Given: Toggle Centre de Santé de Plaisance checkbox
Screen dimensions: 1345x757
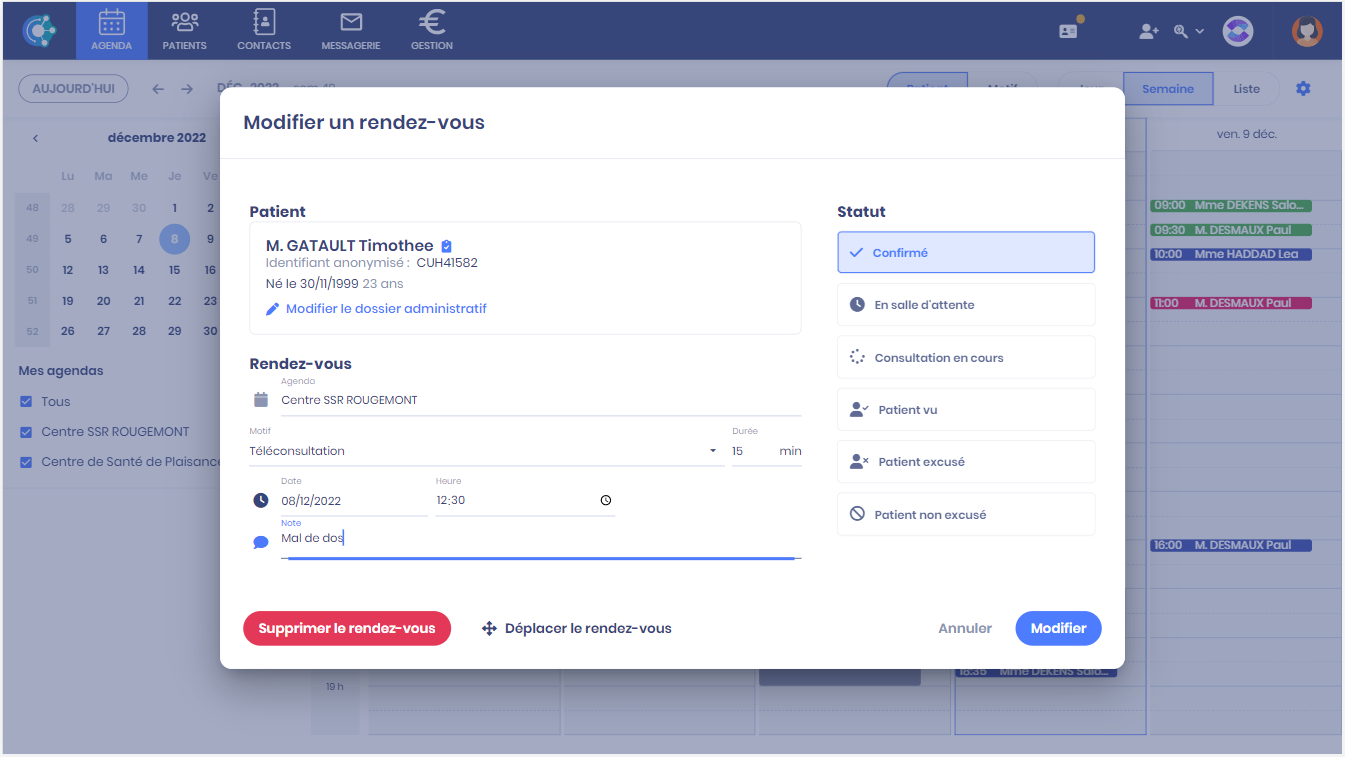Looking at the screenshot, I should pos(26,462).
